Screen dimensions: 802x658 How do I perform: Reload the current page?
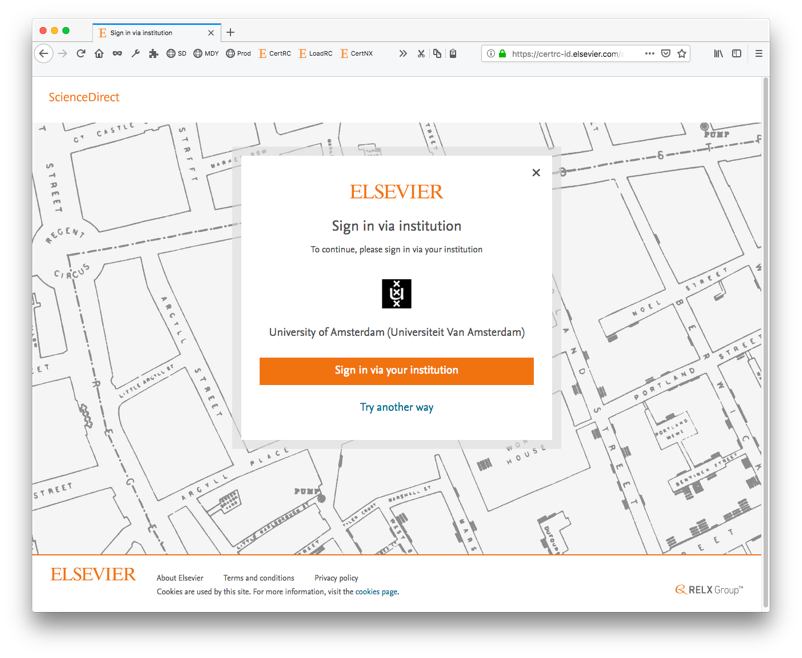(81, 53)
